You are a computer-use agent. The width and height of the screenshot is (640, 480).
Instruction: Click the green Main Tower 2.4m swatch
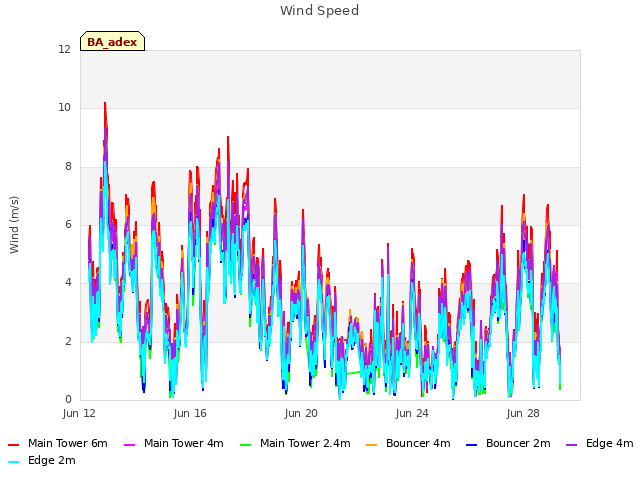245,444
